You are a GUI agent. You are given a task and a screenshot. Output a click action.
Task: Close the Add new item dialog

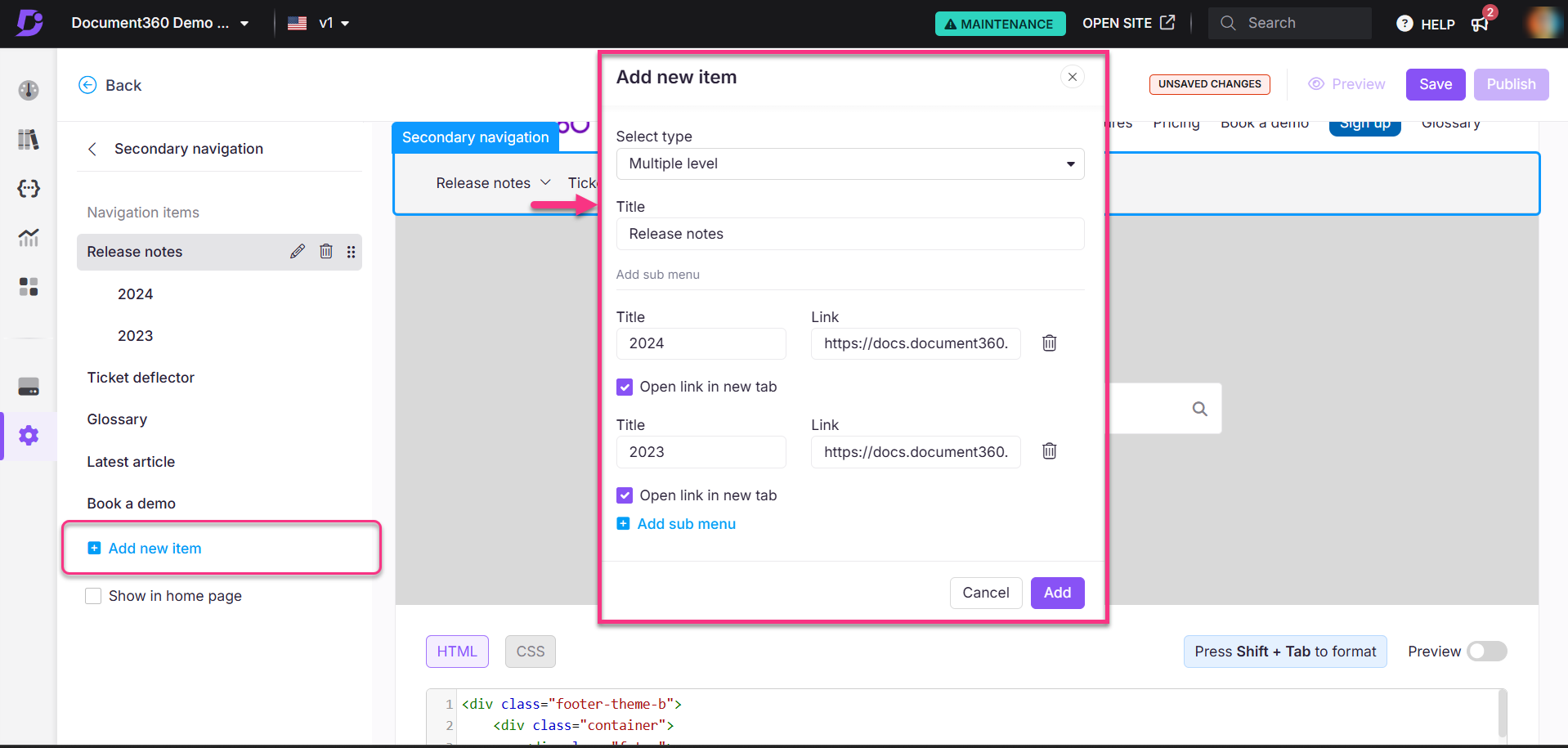tap(1073, 77)
